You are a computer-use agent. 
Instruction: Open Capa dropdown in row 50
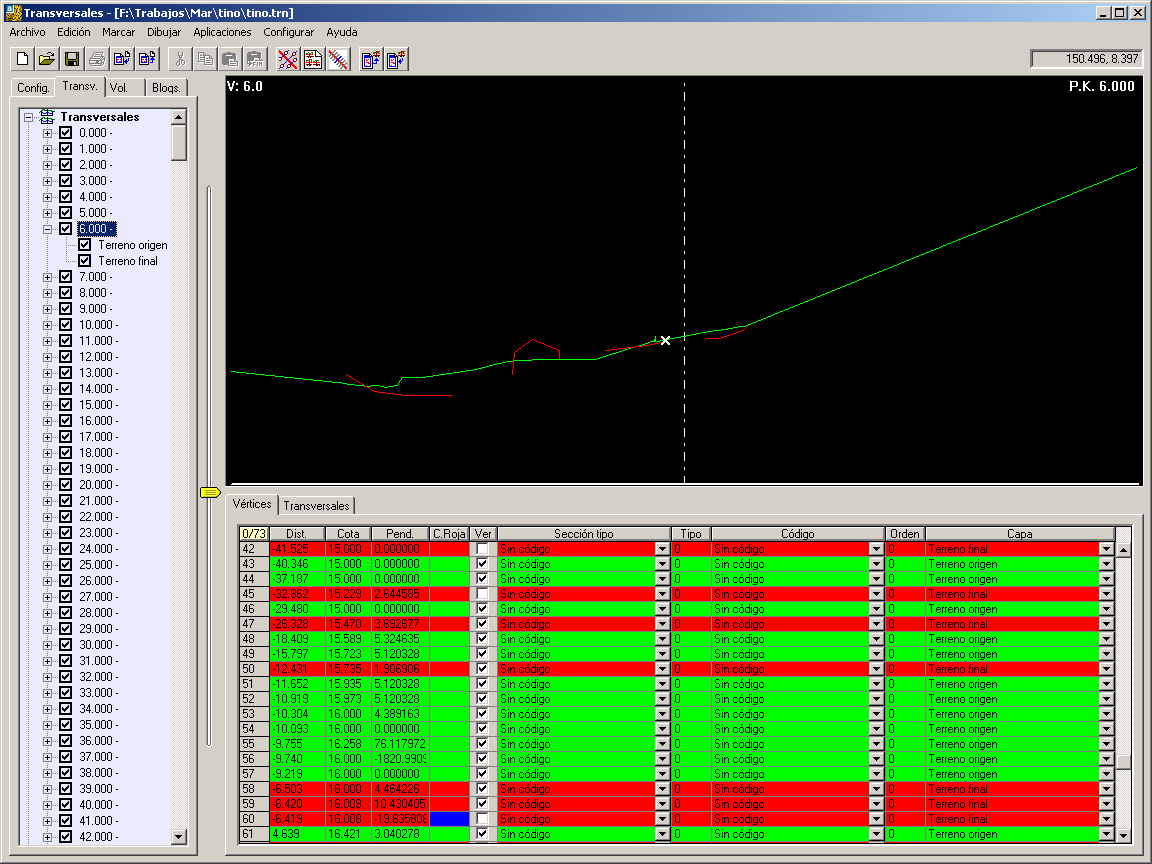tap(1106, 669)
